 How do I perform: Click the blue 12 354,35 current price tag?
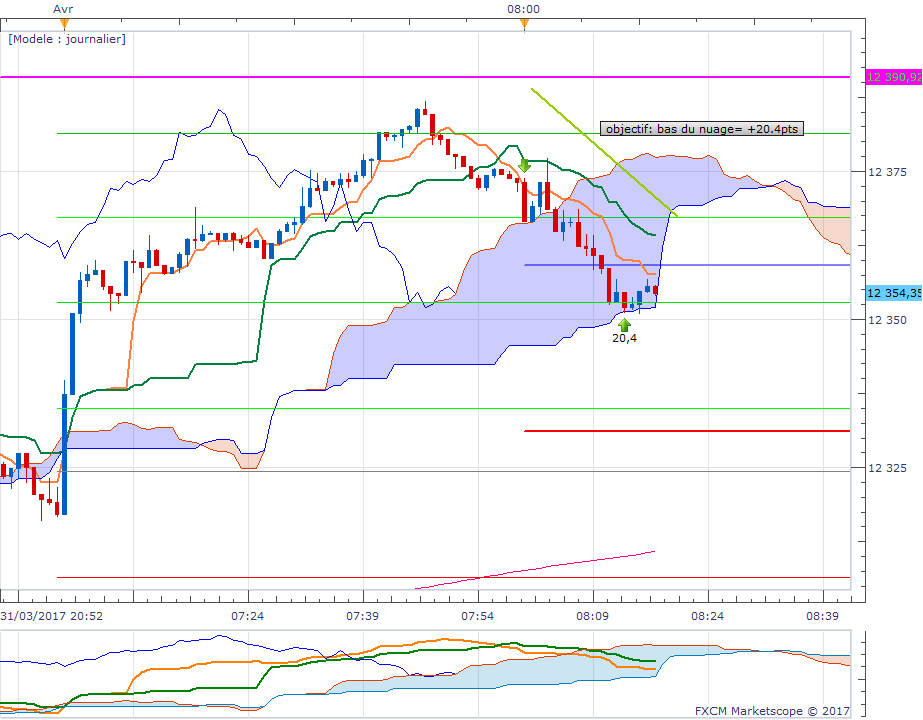(x=894, y=293)
